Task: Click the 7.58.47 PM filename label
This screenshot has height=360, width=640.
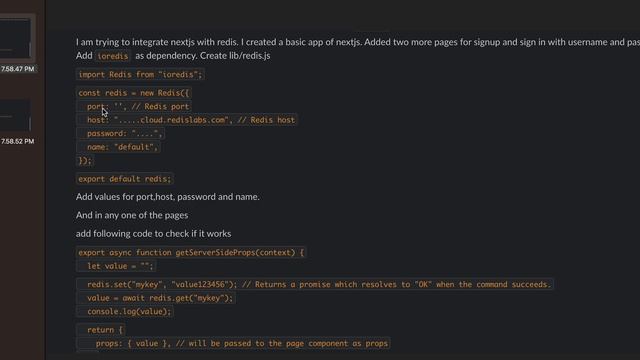Action: point(18,69)
